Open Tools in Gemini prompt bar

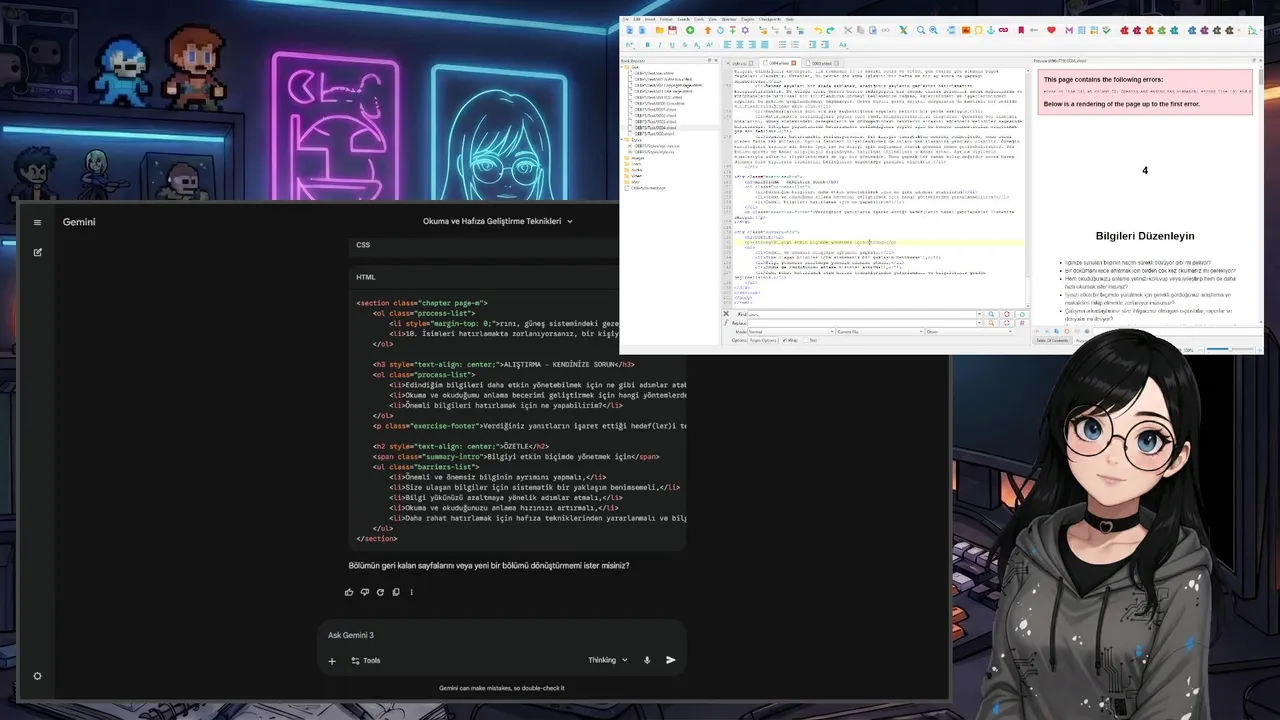click(x=365, y=660)
